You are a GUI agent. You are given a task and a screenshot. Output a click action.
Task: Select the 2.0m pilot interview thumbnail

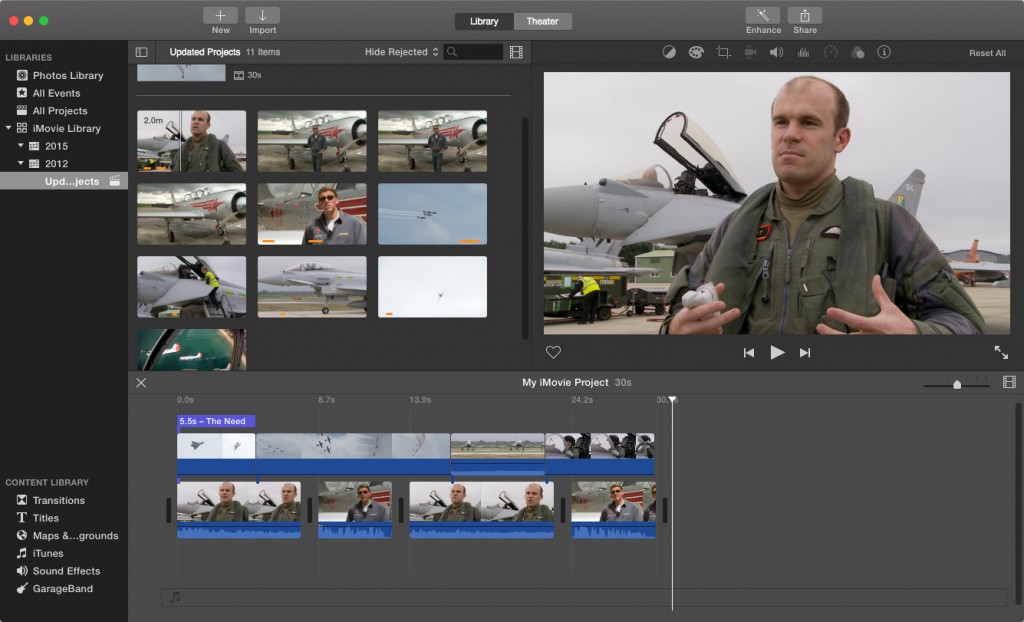[x=191, y=141]
